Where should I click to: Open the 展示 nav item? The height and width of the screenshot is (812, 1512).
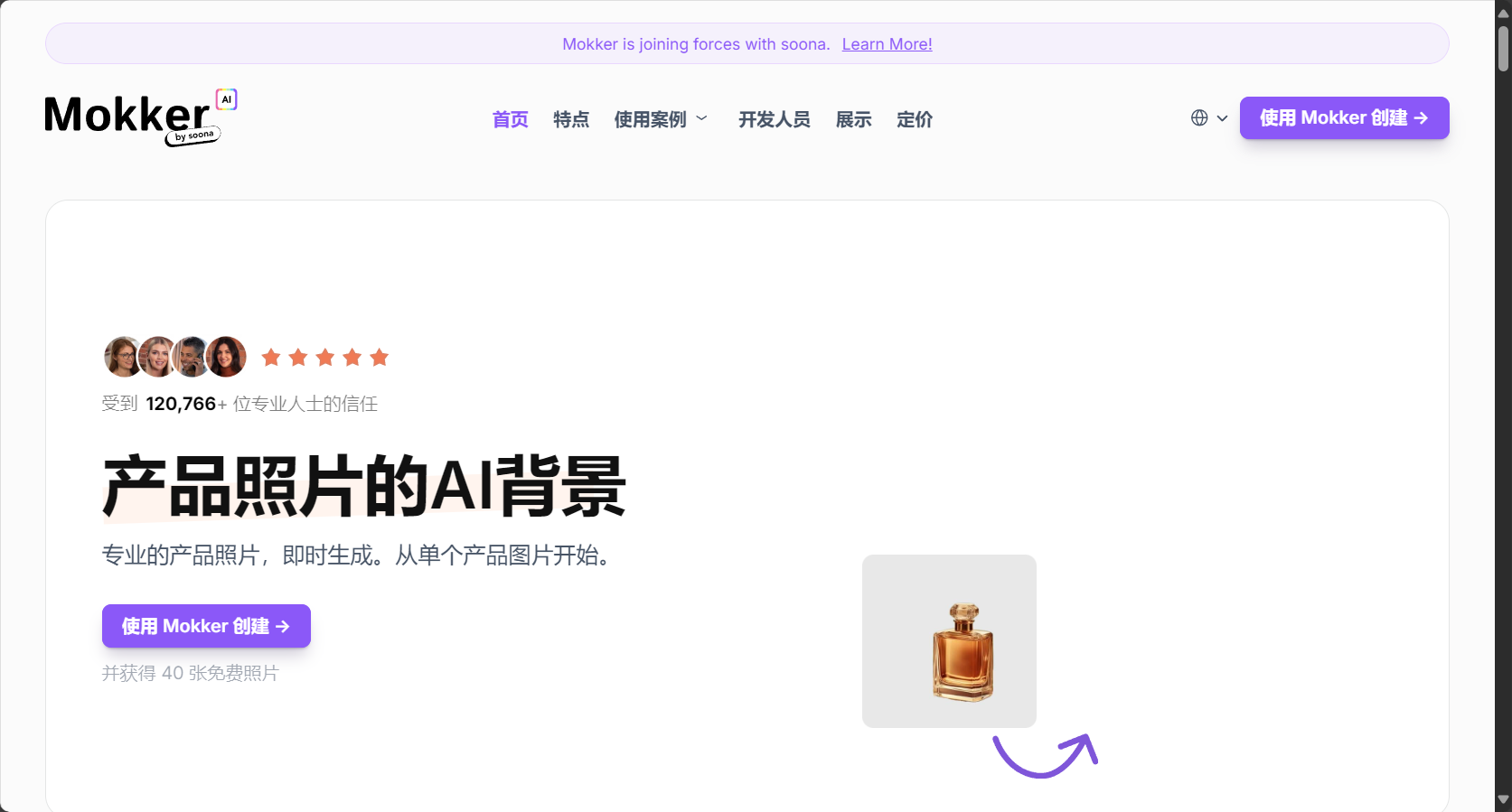pos(853,119)
